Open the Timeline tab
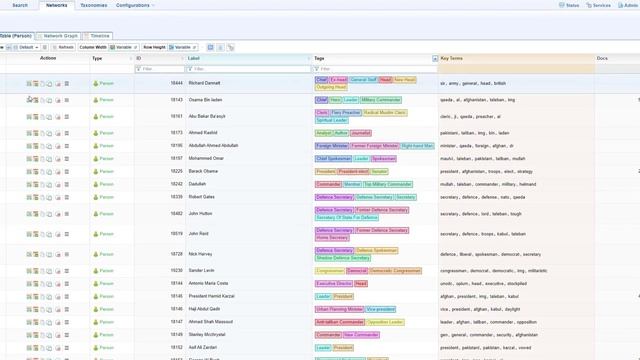 coord(97,36)
